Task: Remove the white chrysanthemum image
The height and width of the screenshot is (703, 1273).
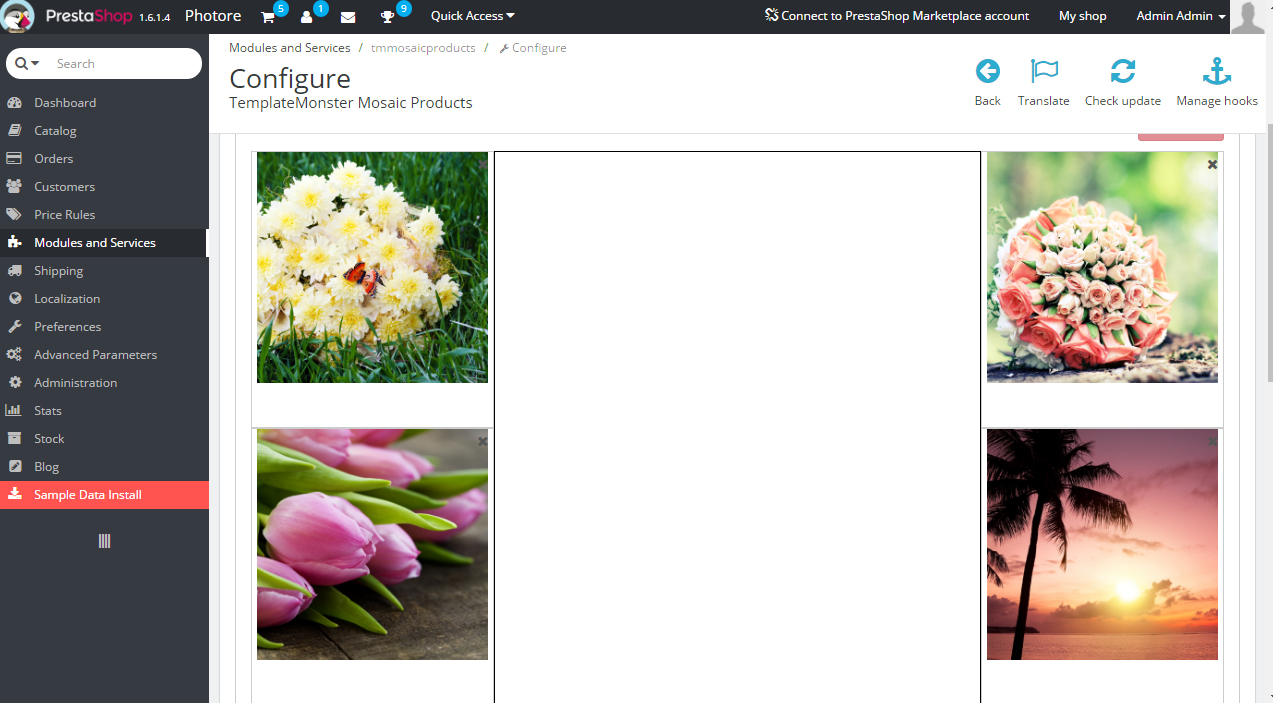Action: pos(482,164)
